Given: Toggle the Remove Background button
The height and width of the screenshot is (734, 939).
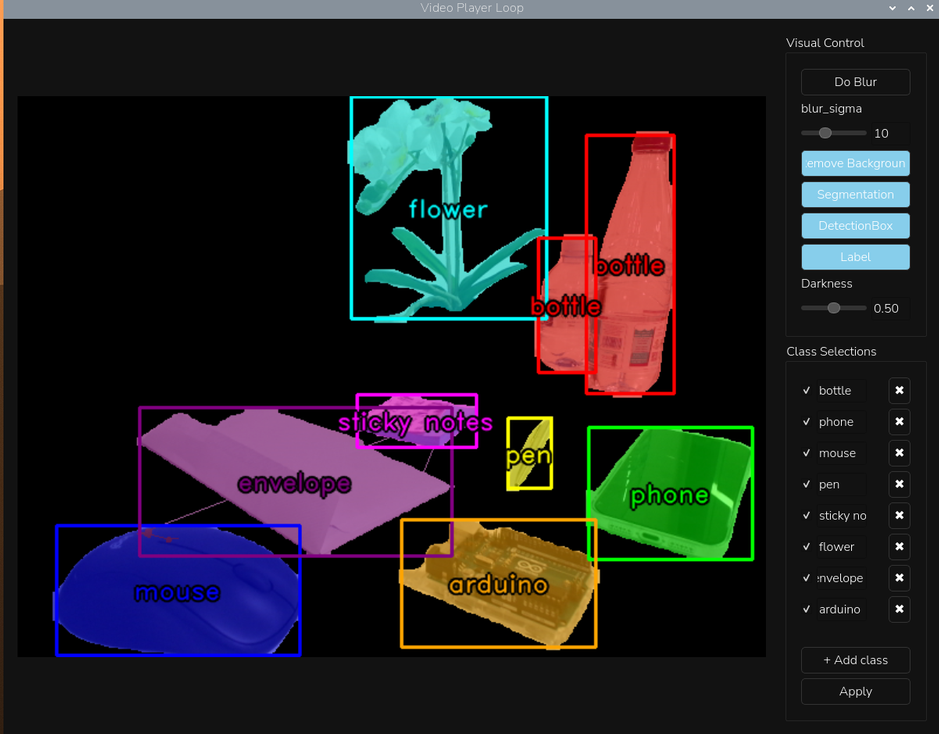Looking at the screenshot, I should 855,163.
